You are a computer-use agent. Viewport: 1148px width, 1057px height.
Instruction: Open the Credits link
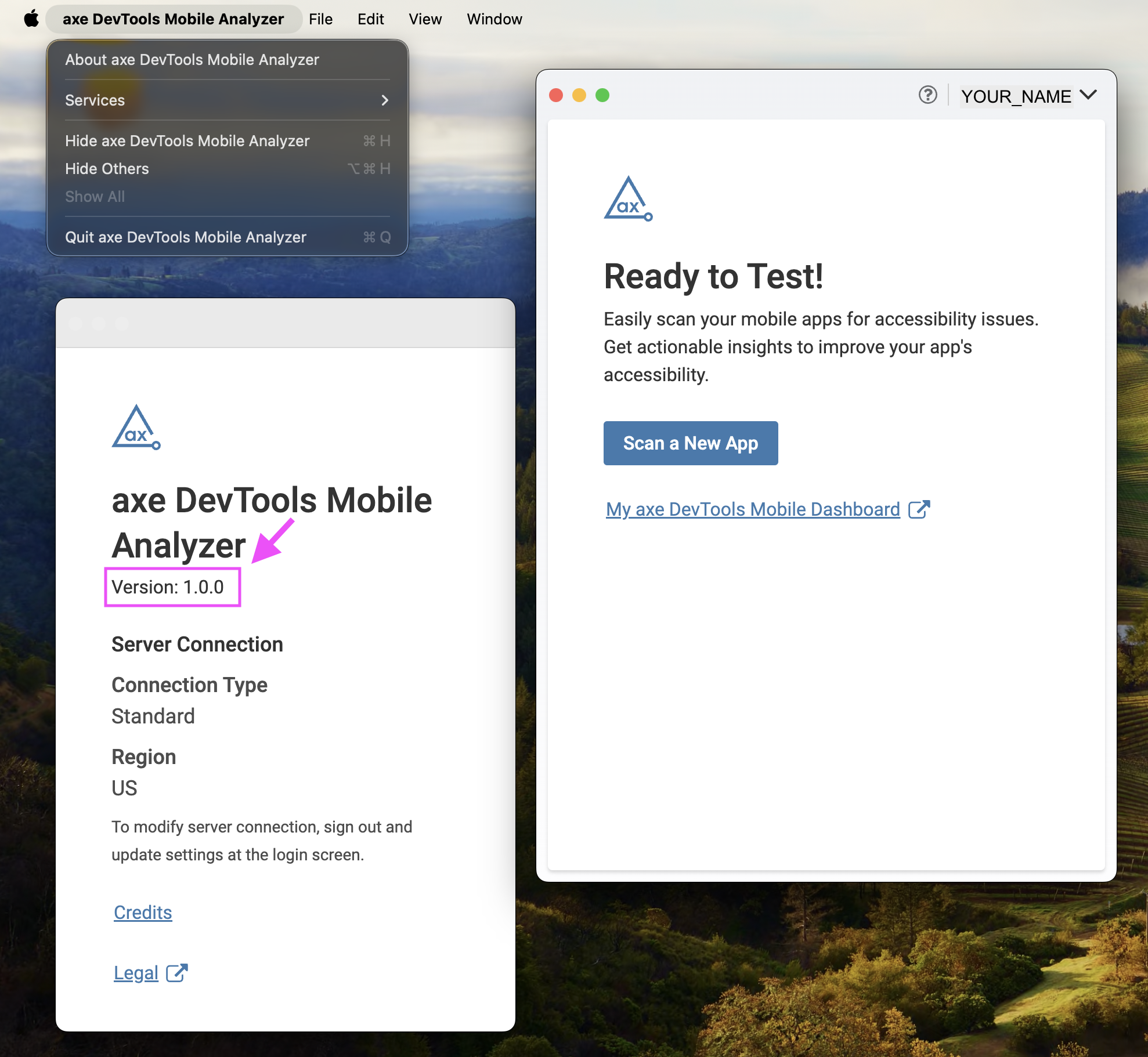coord(143,913)
